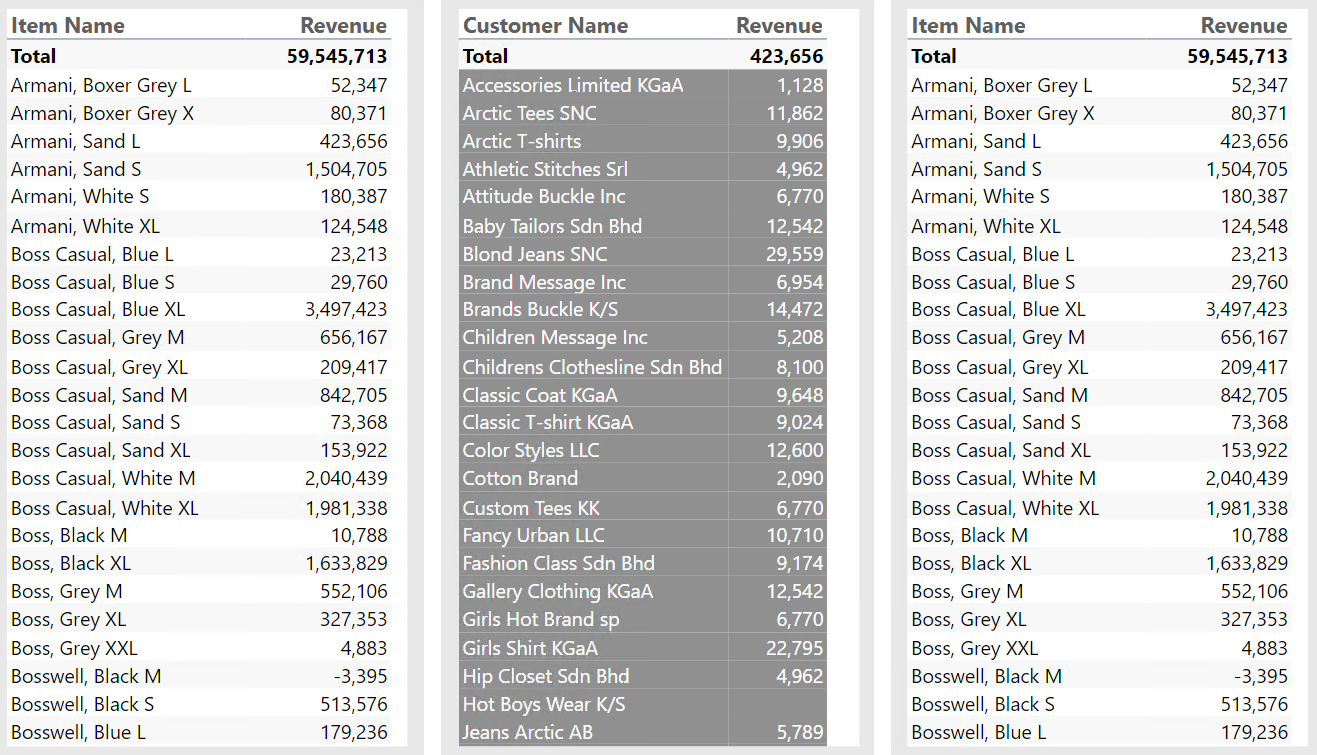Viewport: 1317px width, 755px height.
Task: Choose the Classic Coat KGaA customer
Action: pyautogui.click(x=540, y=395)
